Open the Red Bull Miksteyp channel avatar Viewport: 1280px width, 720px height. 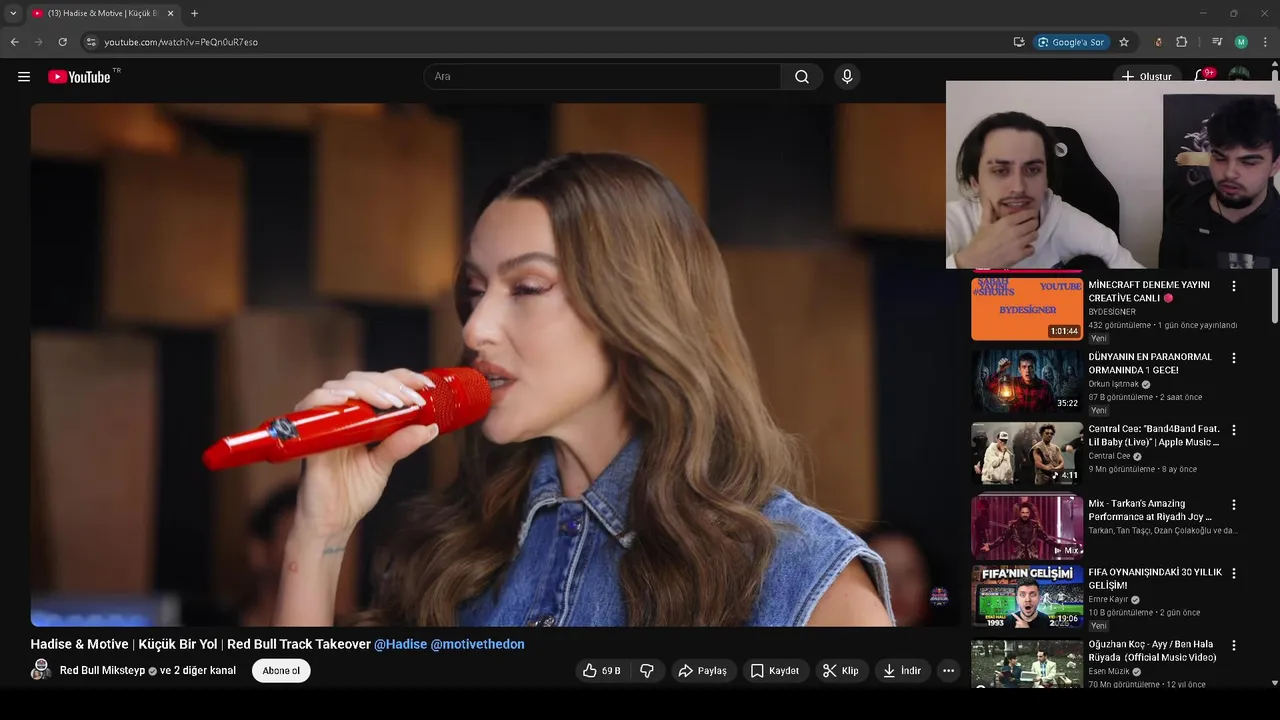click(x=41, y=670)
